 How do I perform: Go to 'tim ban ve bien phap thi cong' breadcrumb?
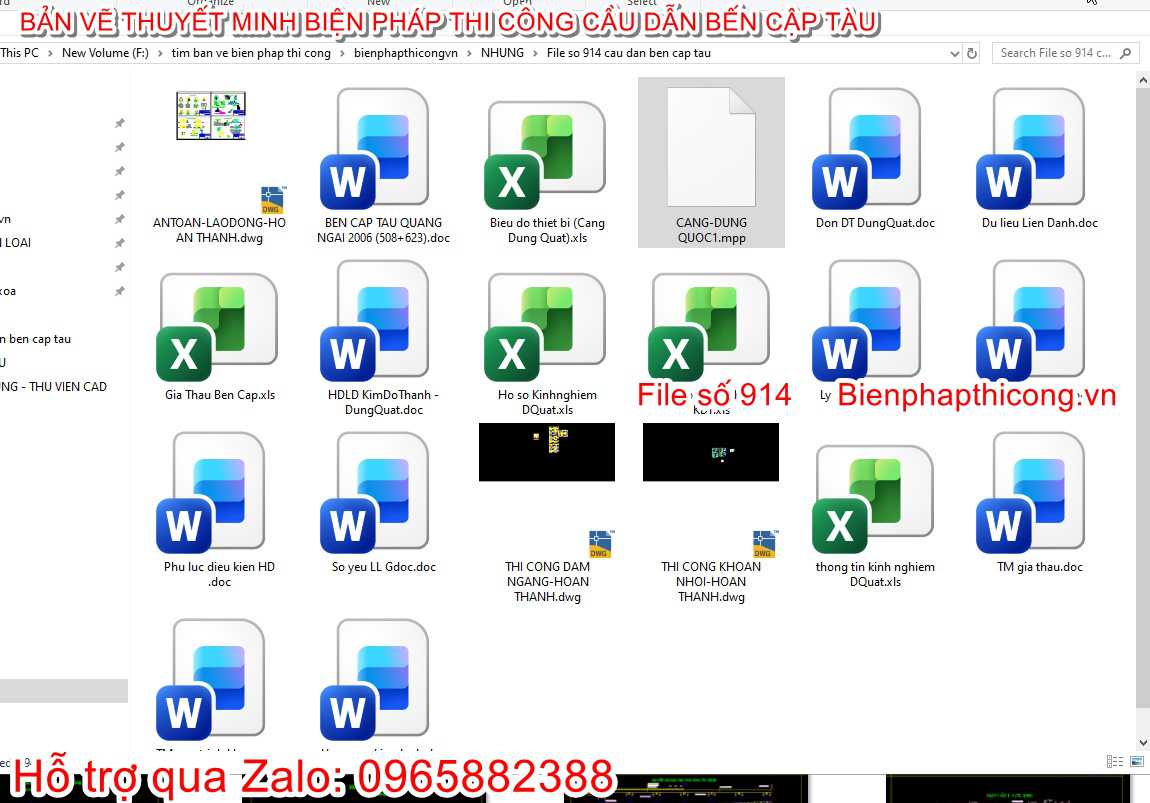(251, 53)
